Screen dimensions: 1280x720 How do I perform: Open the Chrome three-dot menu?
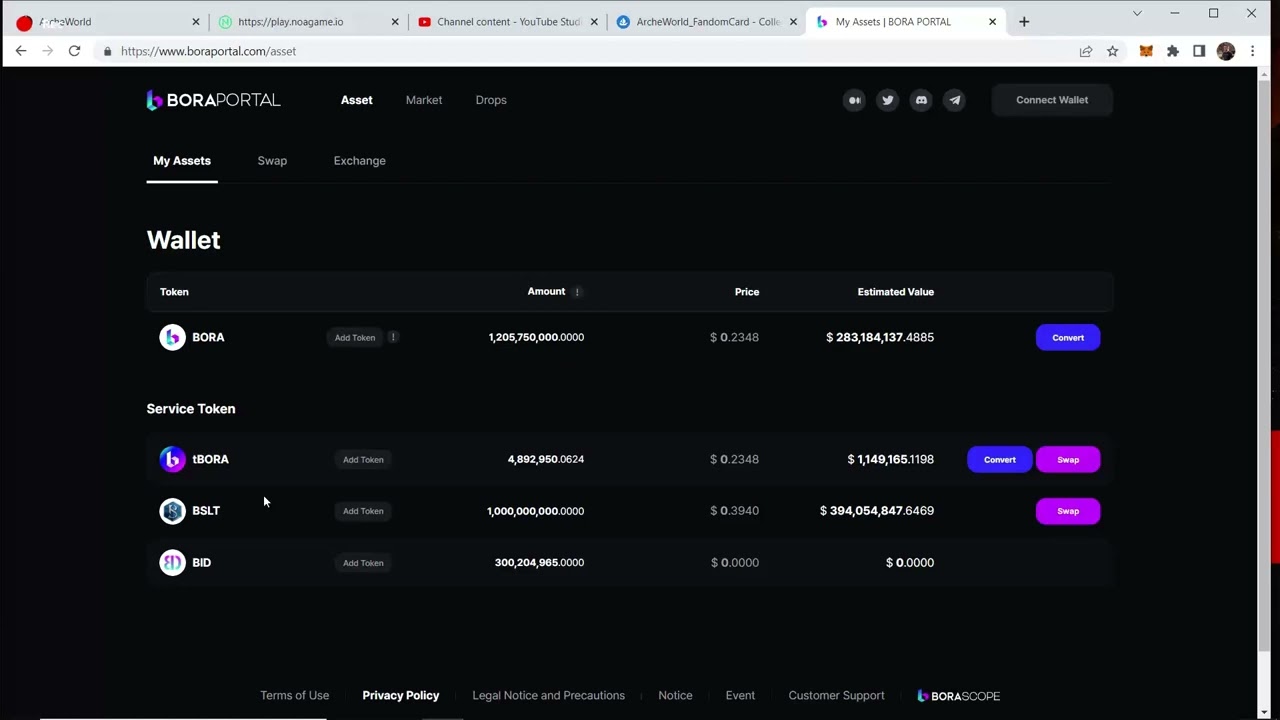pyautogui.click(x=1252, y=51)
